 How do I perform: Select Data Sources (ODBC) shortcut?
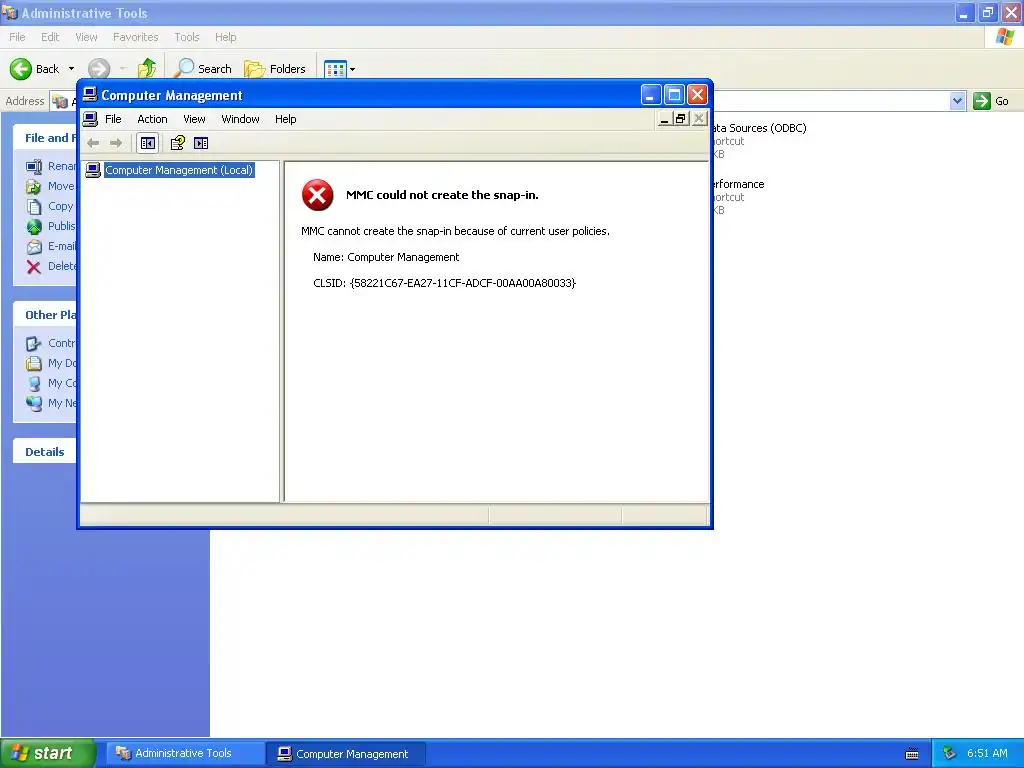(x=760, y=140)
